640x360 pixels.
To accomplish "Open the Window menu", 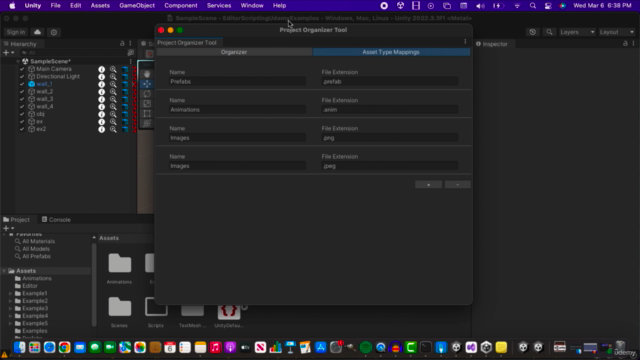I will pyautogui.click(x=252, y=6).
